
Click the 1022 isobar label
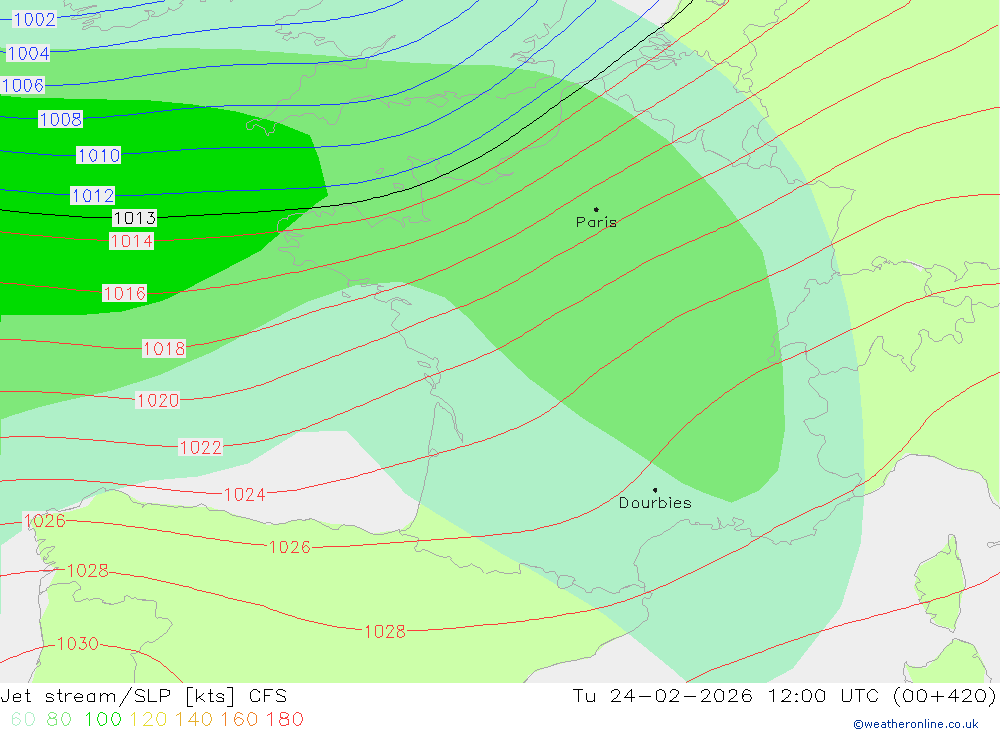tap(201, 448)
